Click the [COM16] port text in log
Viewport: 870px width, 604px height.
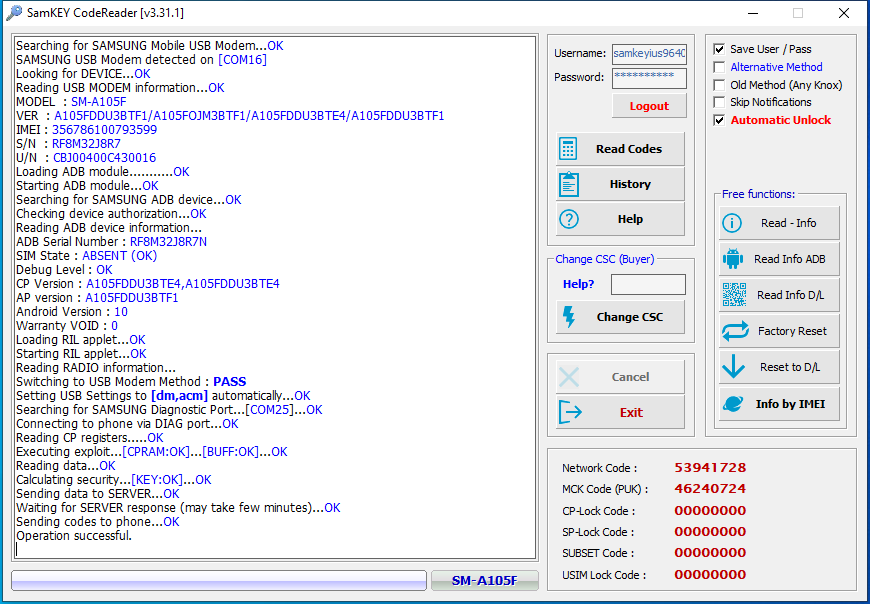(242, 60)
